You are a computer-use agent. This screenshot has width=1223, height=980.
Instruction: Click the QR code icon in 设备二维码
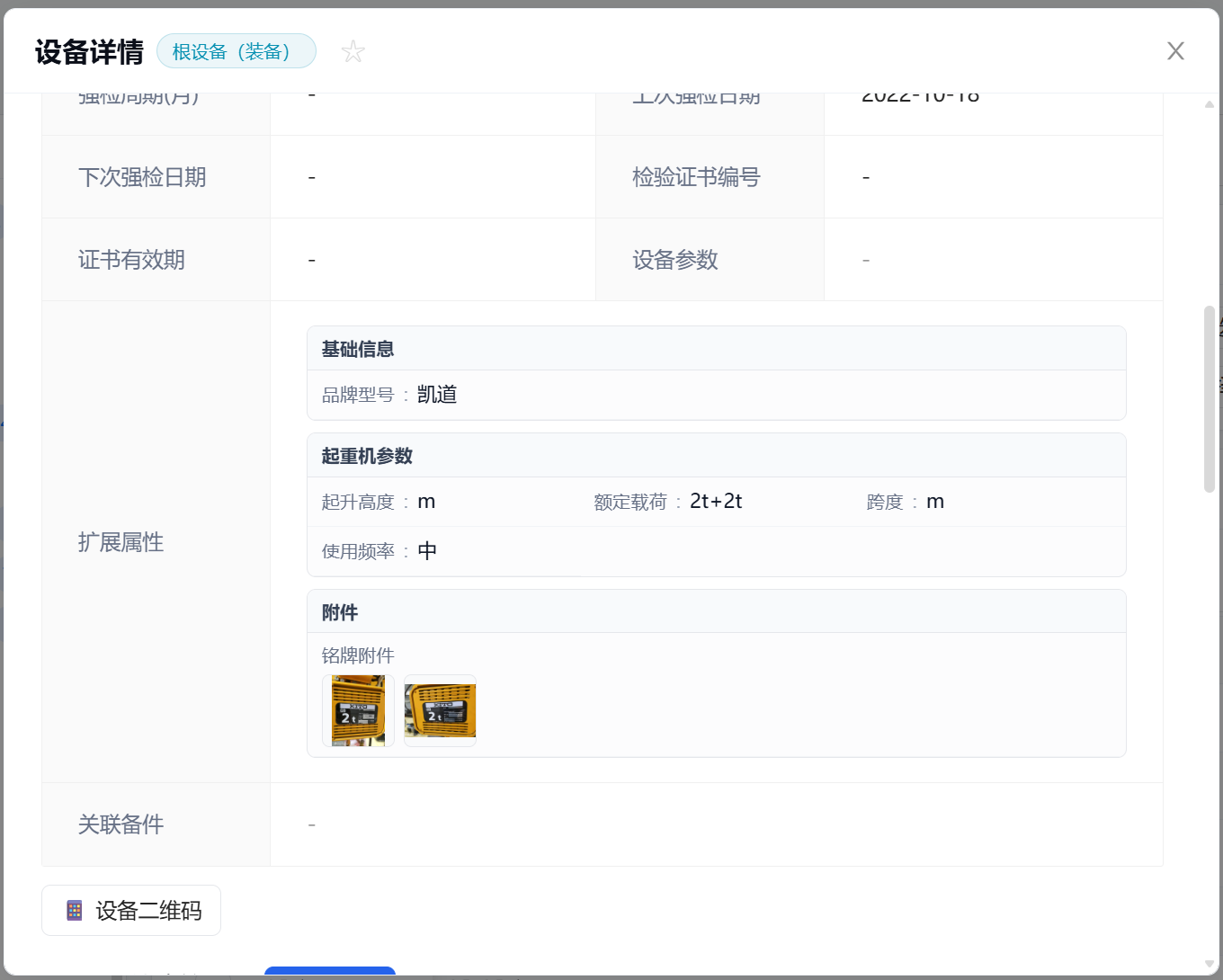point(75,911)
